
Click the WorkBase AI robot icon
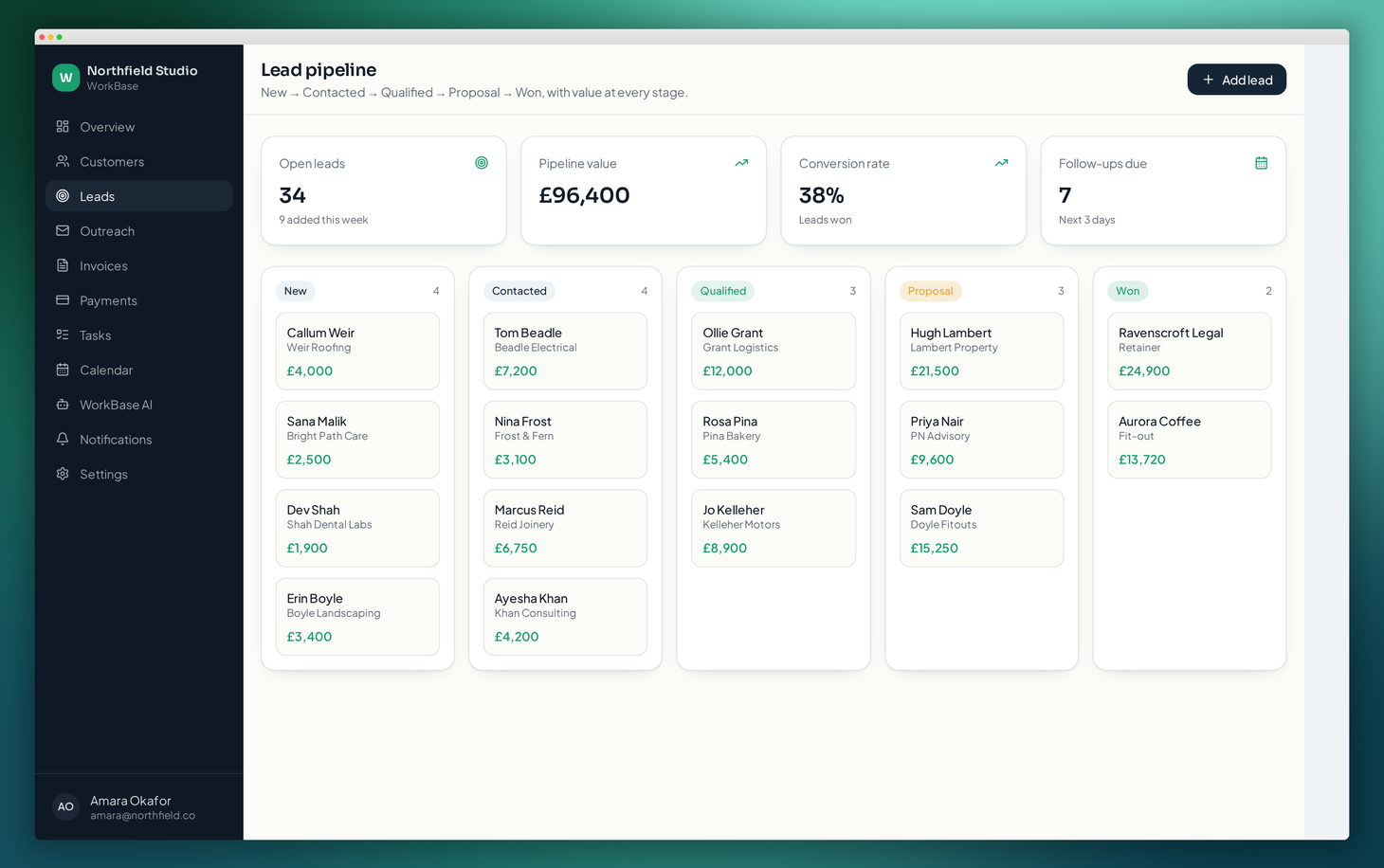tap(63, 405)
